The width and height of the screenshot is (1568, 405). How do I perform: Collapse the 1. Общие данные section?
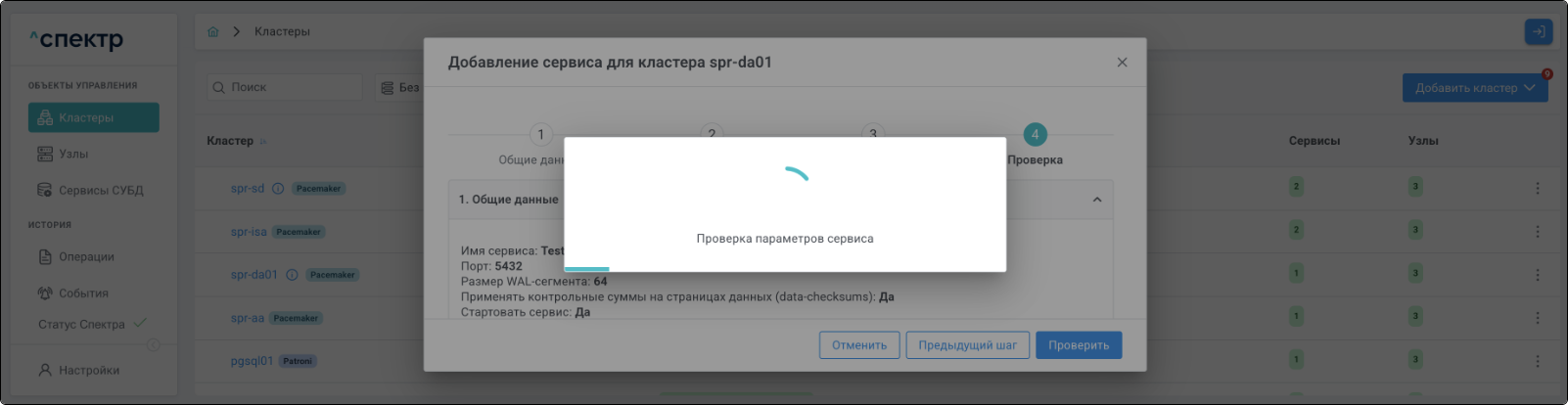(1096, 200)
